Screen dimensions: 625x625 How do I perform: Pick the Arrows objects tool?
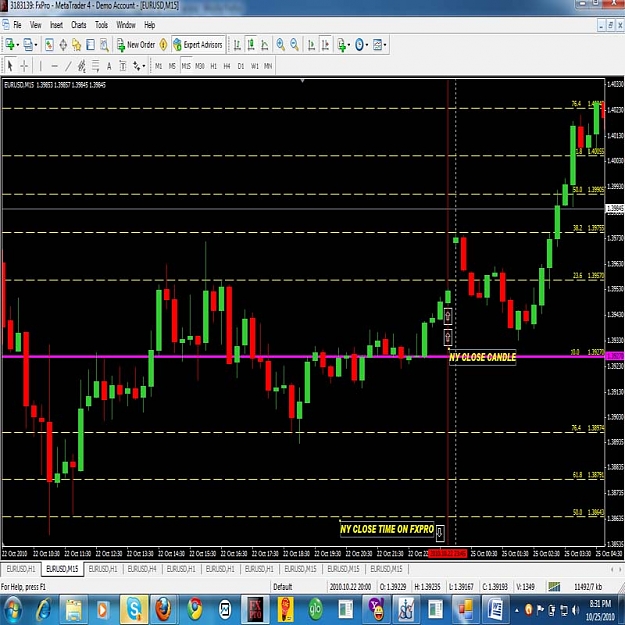tap(137, 66)
